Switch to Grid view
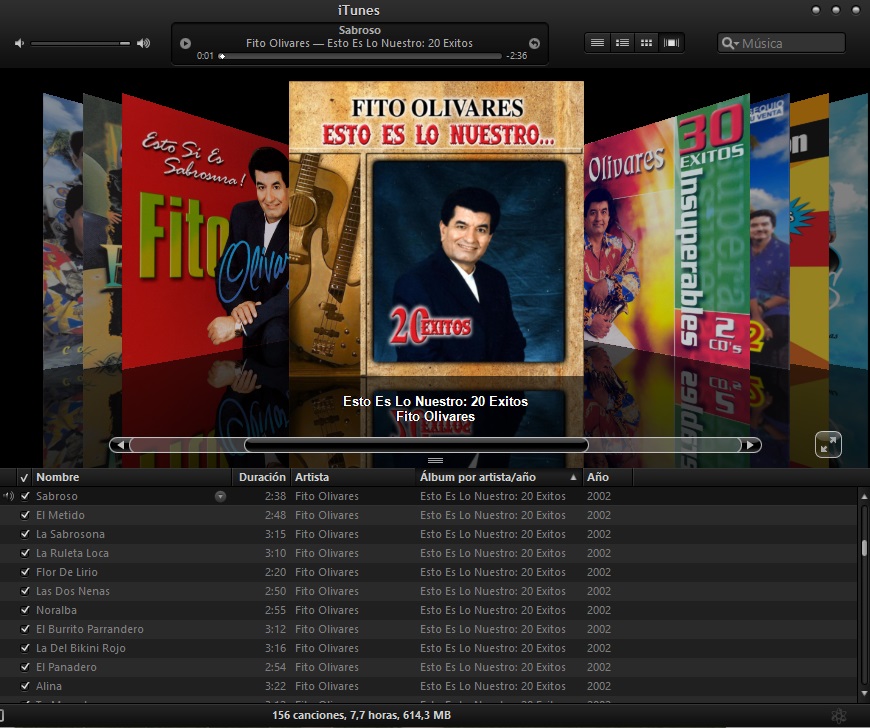The image size is (870, 728). click(x=645, y=42)
